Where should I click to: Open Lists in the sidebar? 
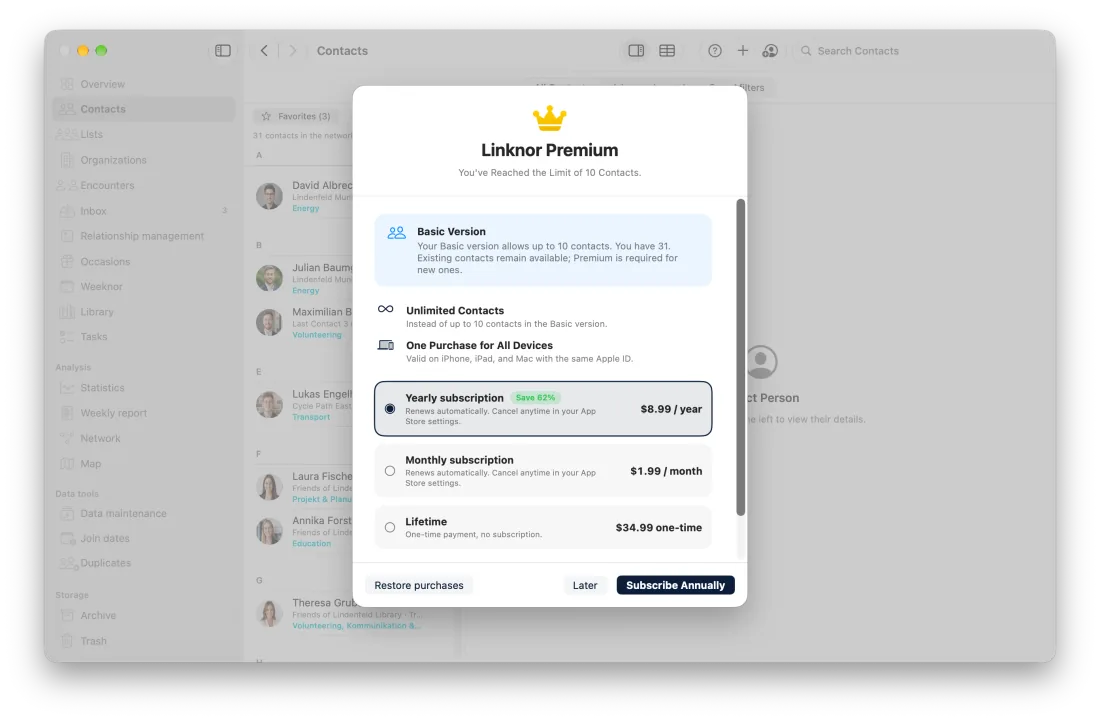[x=144, y=134]
